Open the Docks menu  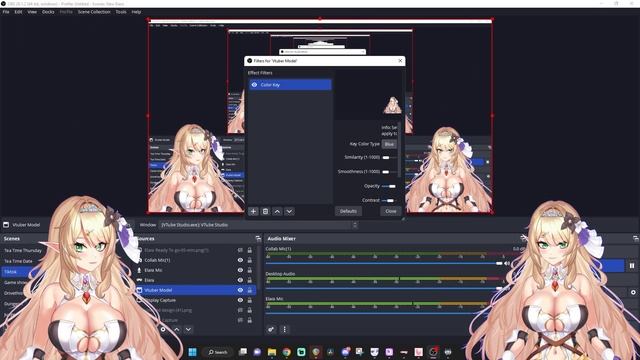click(x=48, y=12)
